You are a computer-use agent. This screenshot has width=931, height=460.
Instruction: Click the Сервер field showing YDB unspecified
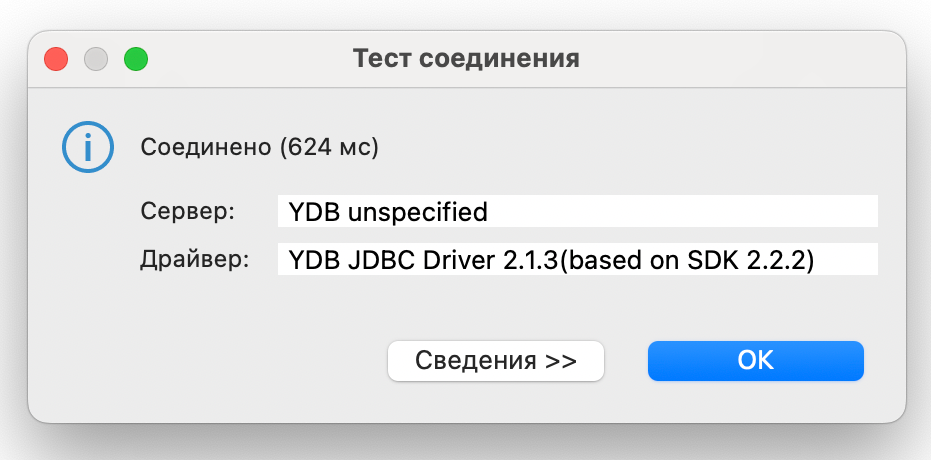(577, 212)
